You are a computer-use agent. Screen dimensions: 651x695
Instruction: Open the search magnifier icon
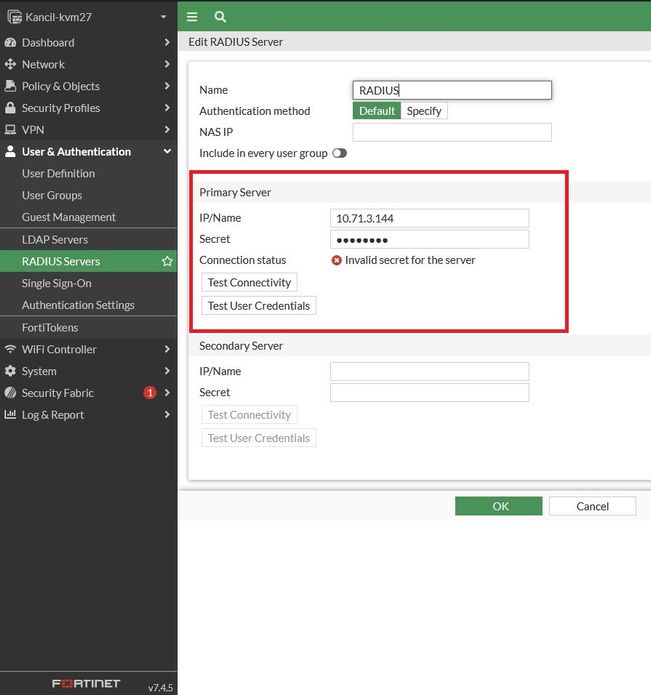tap(220, 16)
